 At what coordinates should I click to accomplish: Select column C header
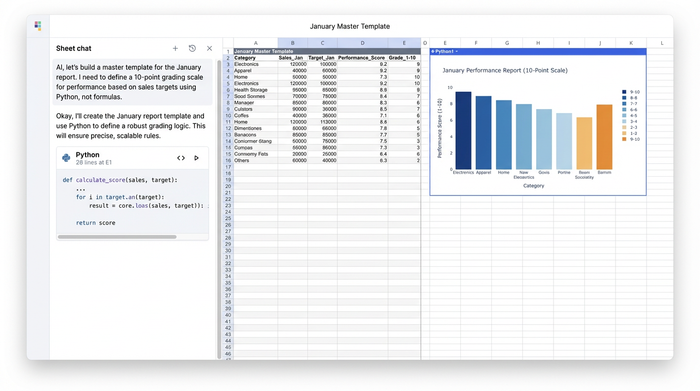tap(322, 43)
